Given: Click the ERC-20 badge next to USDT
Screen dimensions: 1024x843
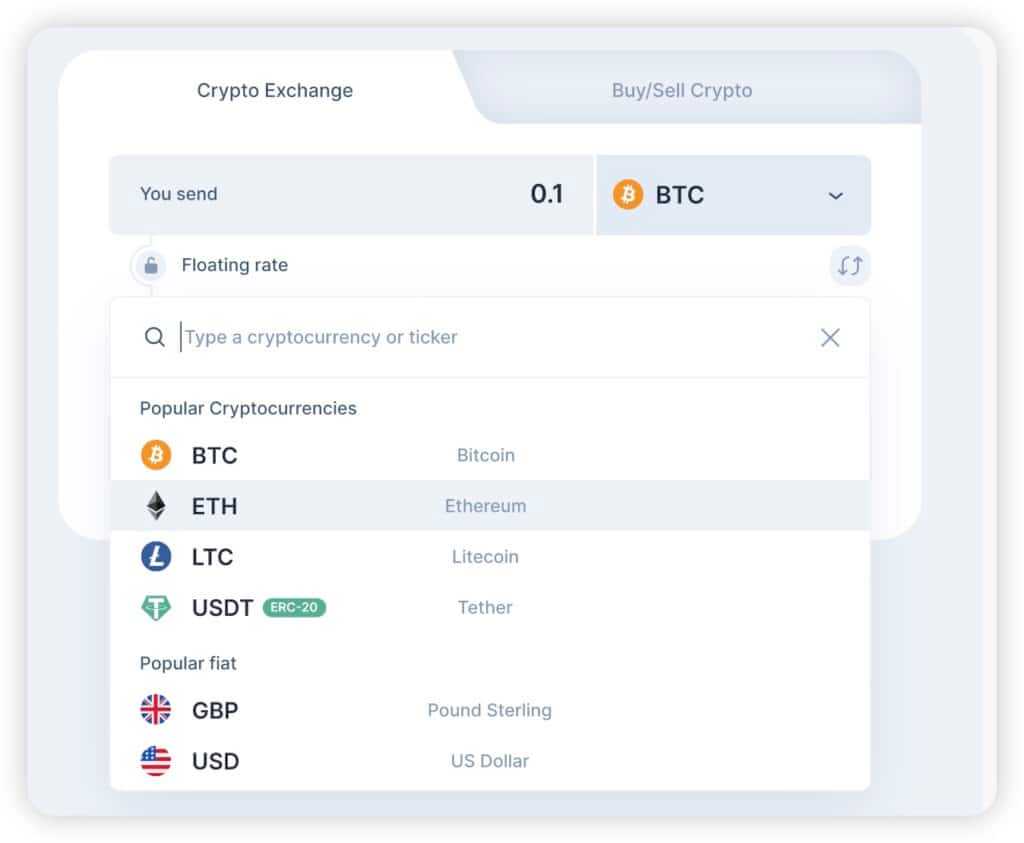Looking at the screenshot, I should 294,607.
